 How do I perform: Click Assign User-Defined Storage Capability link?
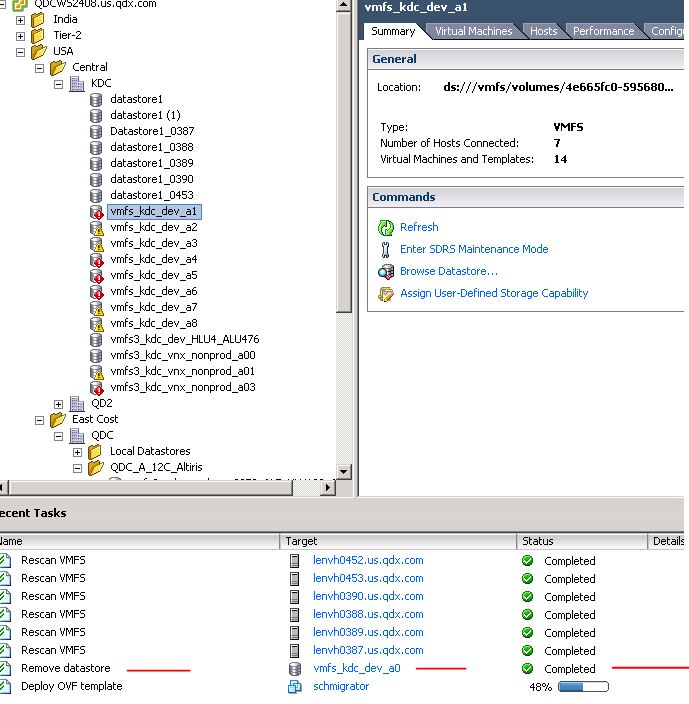[x=494, y=294]
